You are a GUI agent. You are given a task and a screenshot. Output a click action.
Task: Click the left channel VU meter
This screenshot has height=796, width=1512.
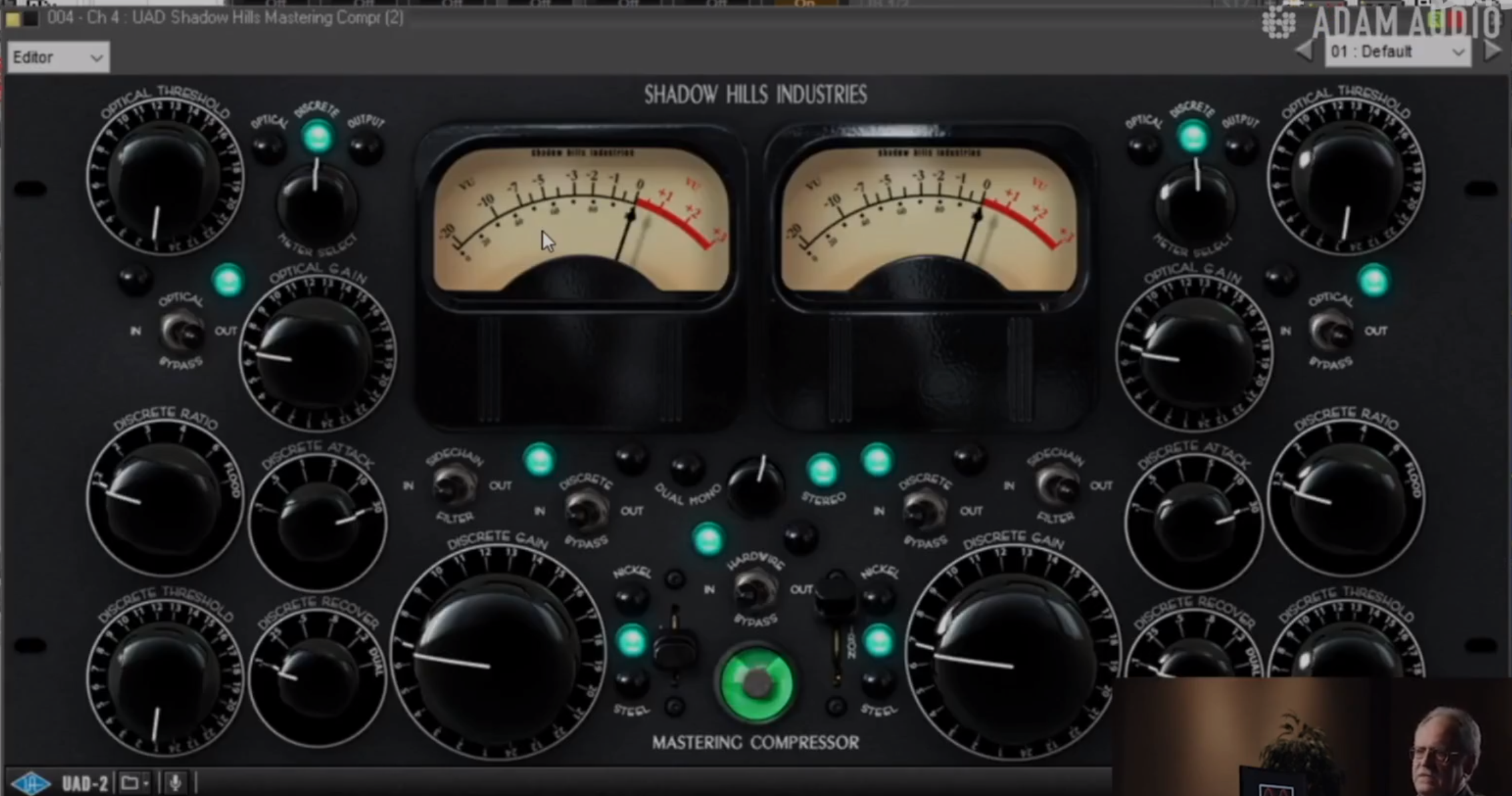(580, 220)
